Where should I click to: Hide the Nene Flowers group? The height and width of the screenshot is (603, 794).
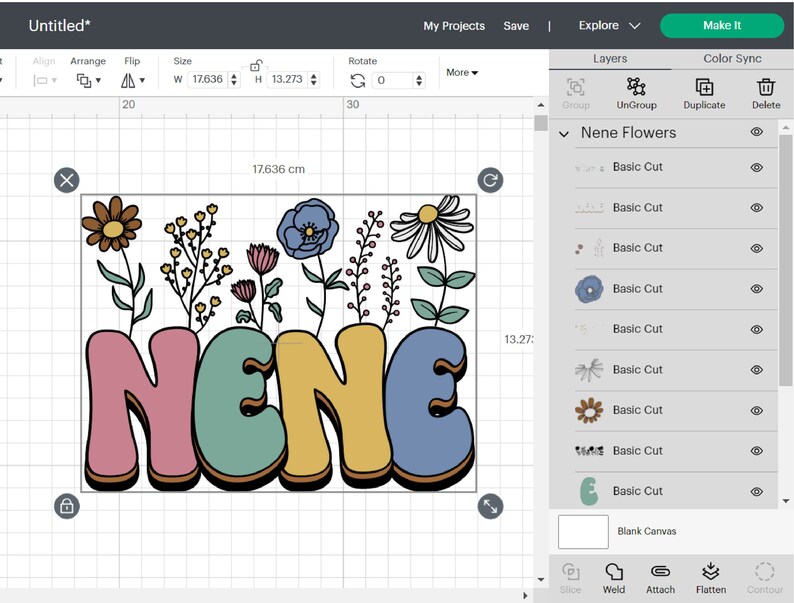pos(757,132)
